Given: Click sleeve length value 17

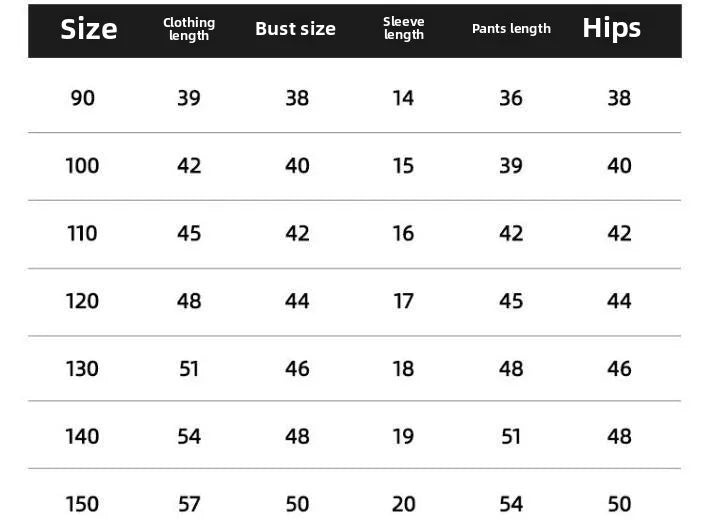Looking at the screenshot, I should coord(403,301).
